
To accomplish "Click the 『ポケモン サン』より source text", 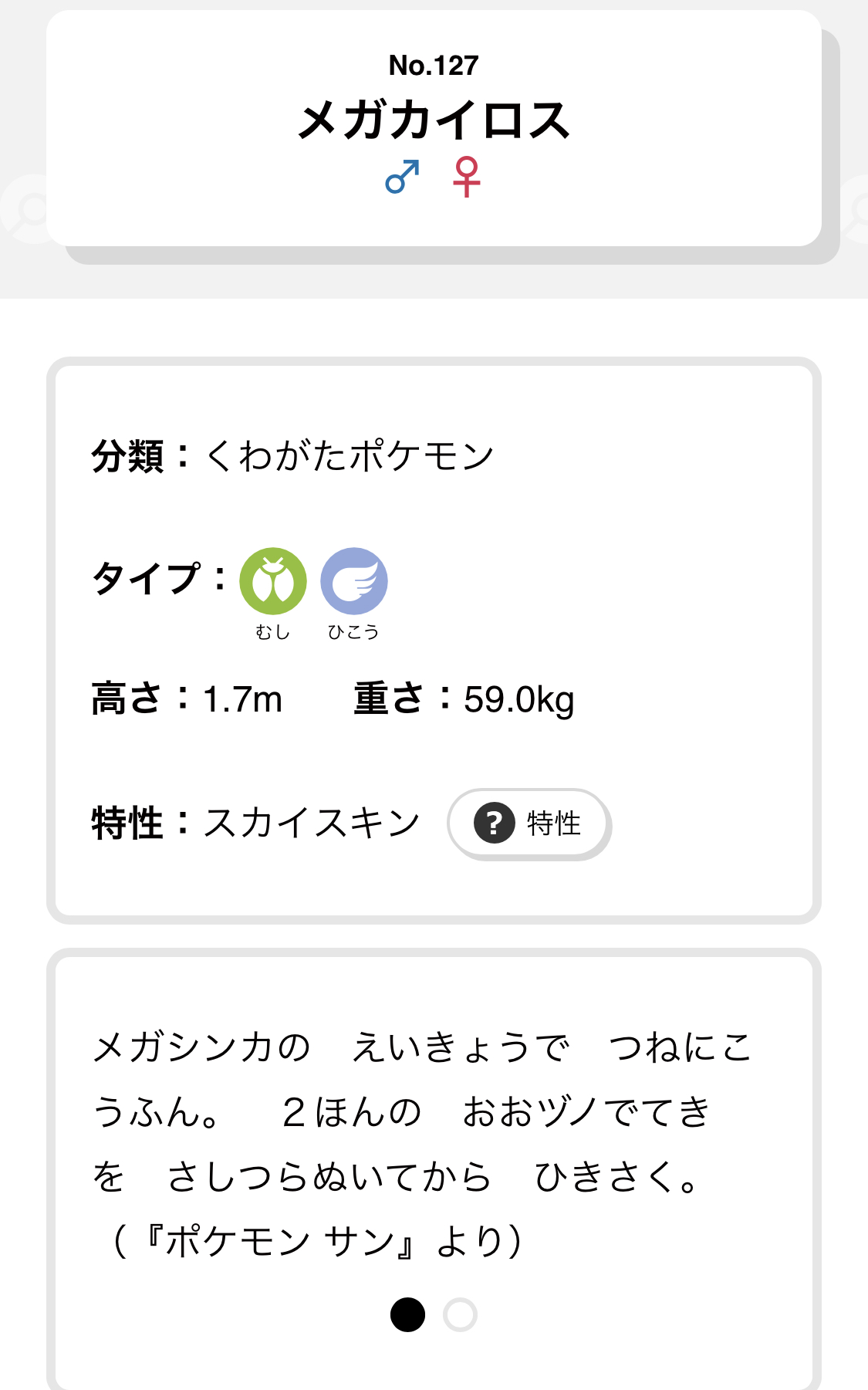I will (x=318, y=1241).
